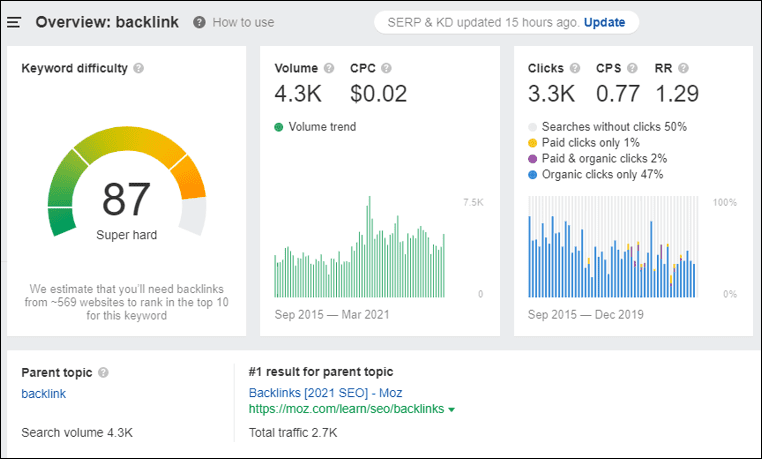Click Sep 2015 — Mar 2021 date range
Image resolution: width=762 pixels, height=459 pixels.
[332, 315]
